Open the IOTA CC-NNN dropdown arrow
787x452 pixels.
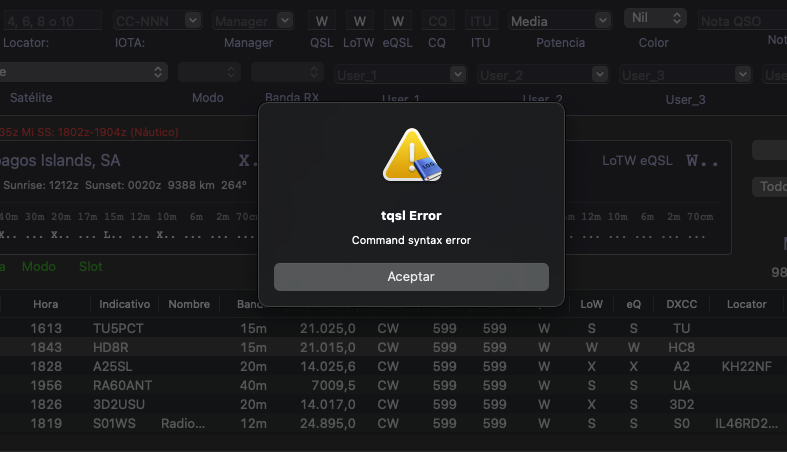[193, 21]
